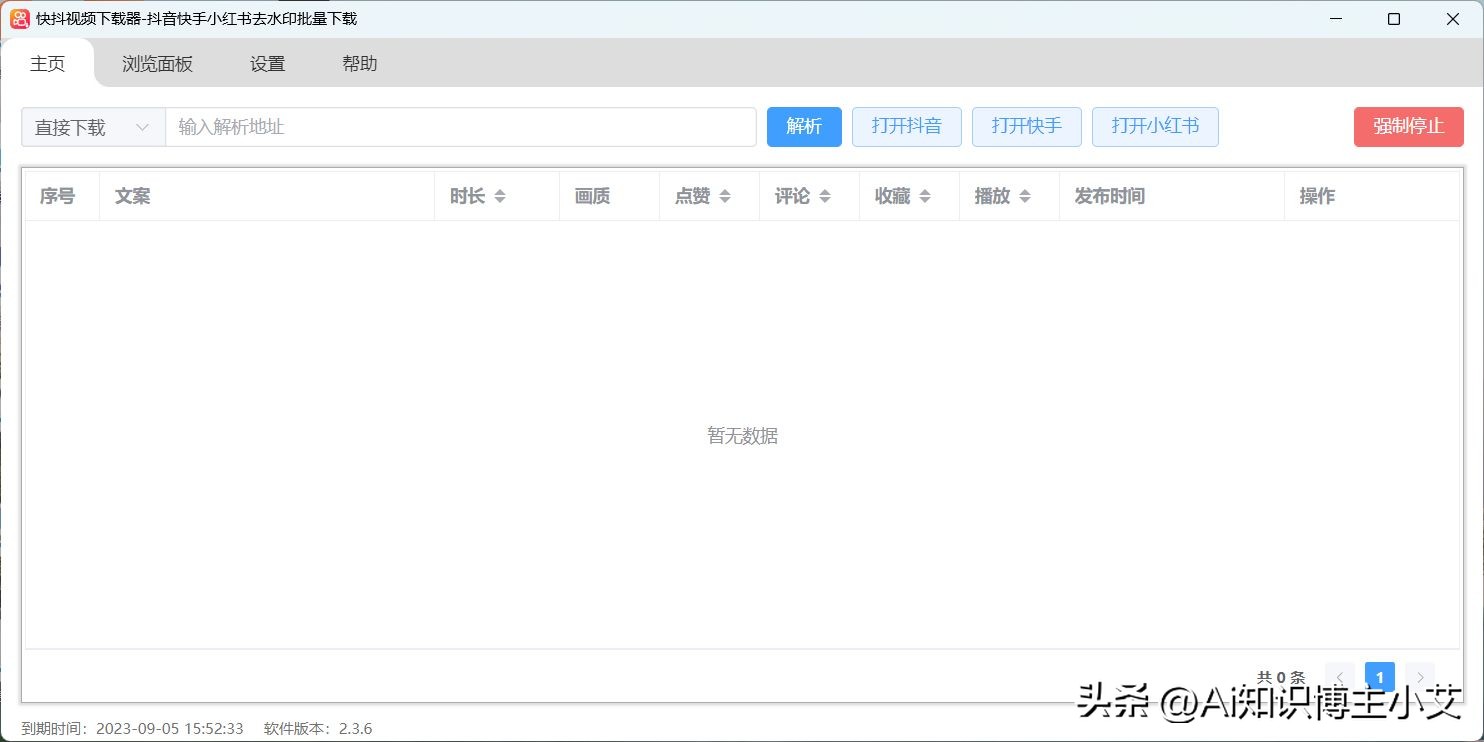Toggle sorting on the 收藏 favorites column
This screenshot has height=742, width=1484.
click(x=925, y=196)
